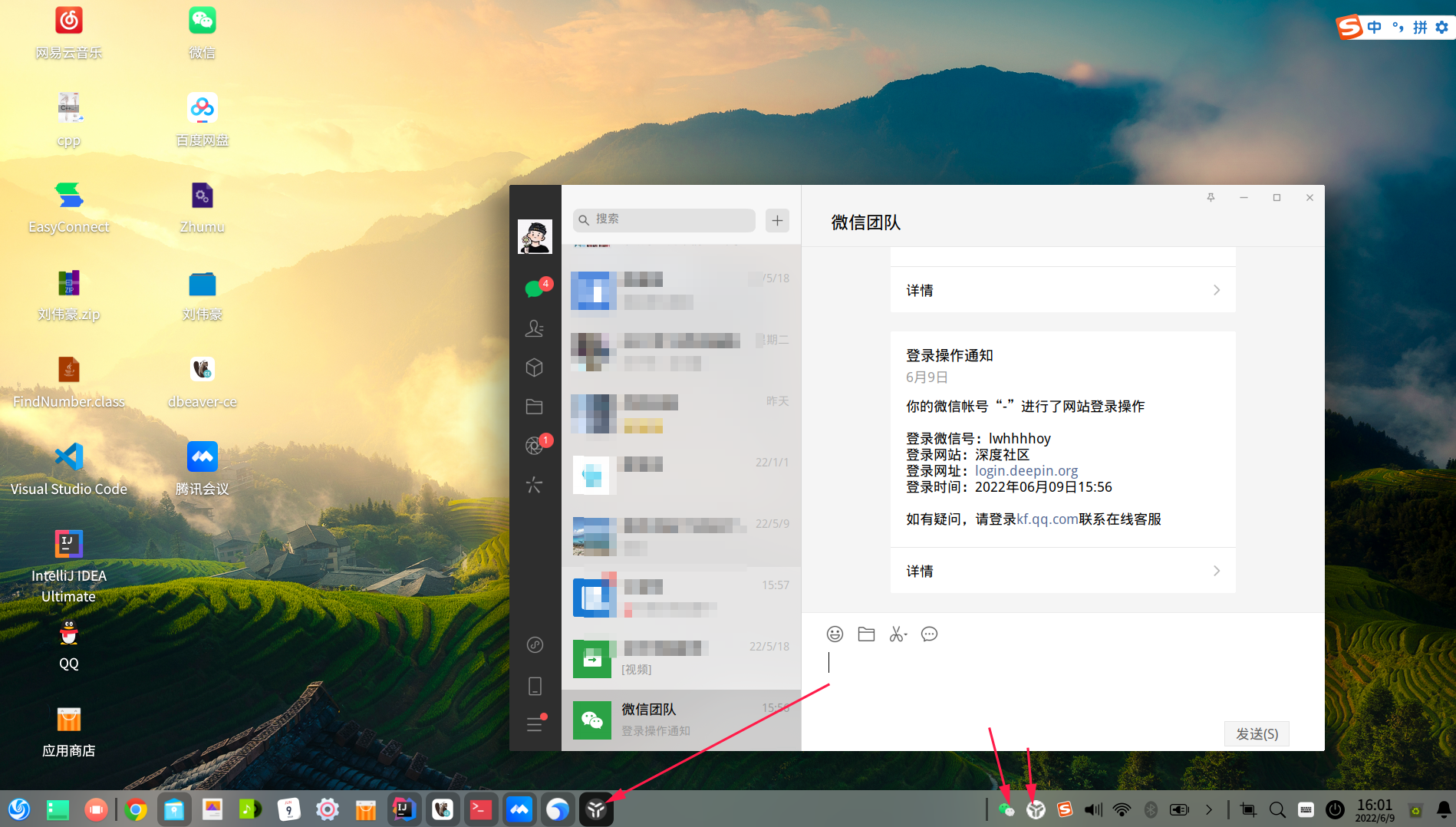Open the Visual Studio Code desktop icon
Image resolution: width=1456 pixels, height=827 pixels.
pos(69,470)
